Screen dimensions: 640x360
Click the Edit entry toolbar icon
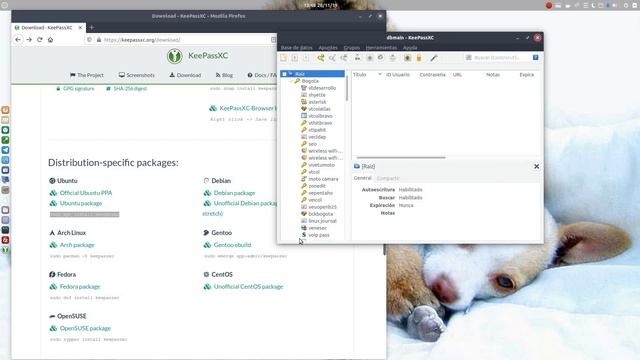pos(332,58)
